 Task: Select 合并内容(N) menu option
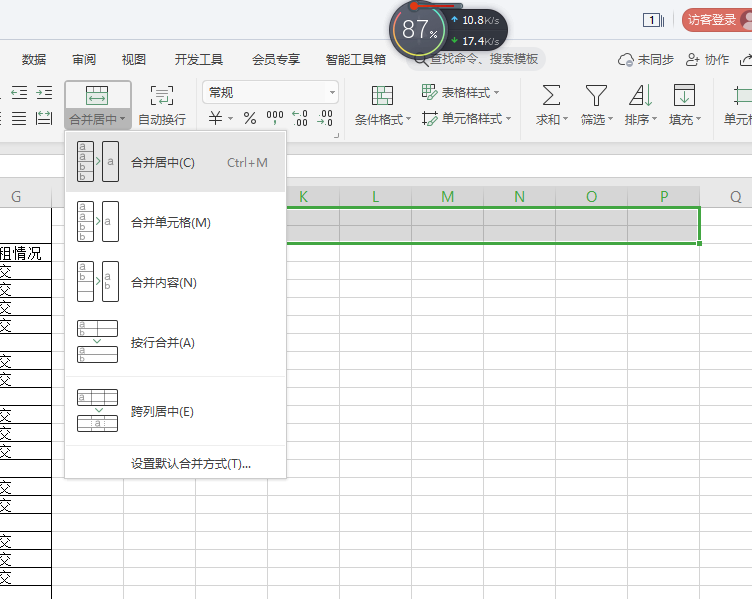pos(176,282)
